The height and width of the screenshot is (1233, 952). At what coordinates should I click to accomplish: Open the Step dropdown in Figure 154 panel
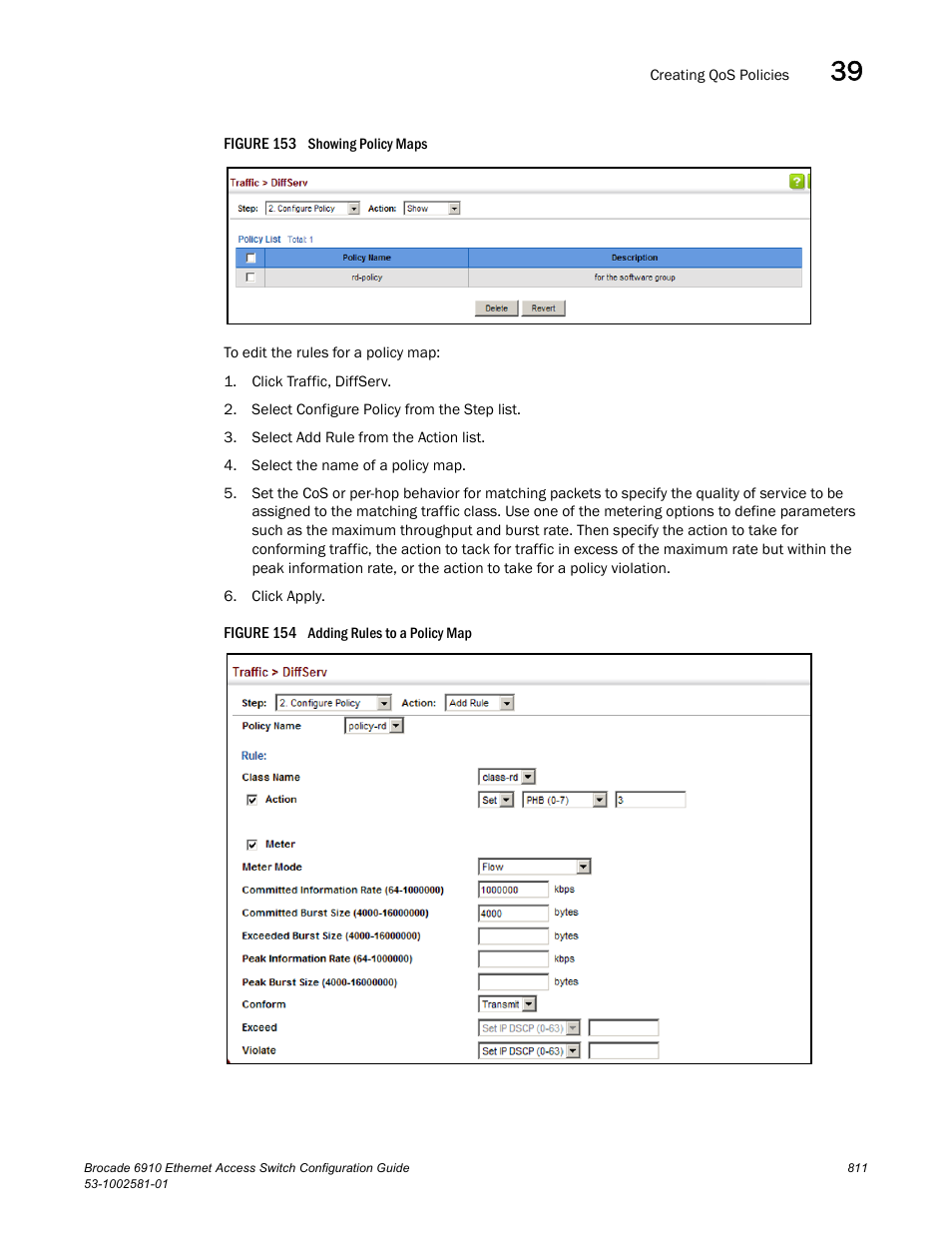click(333, 703)
